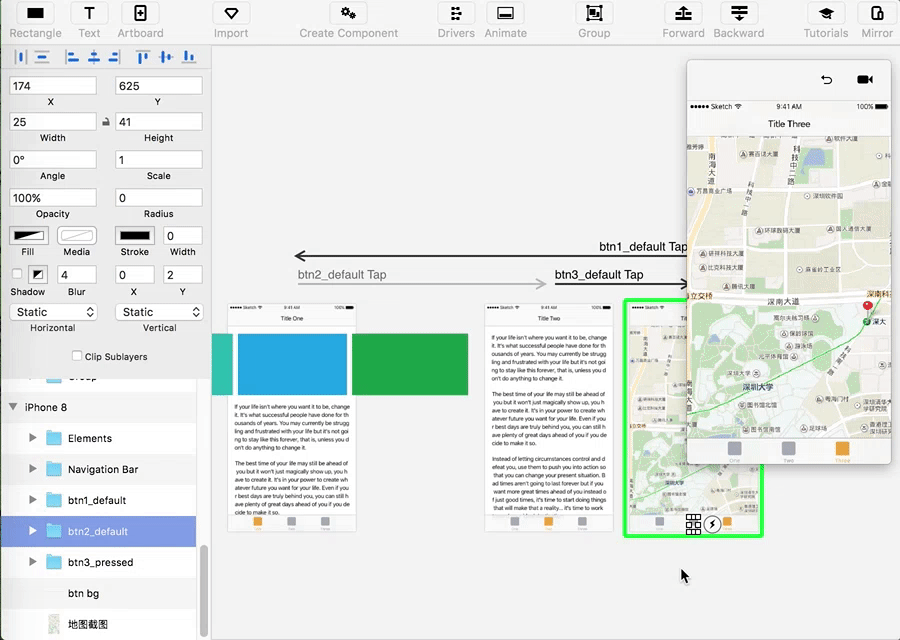
Task: Click distribute horizontally icon
Action: pos(21,57)
